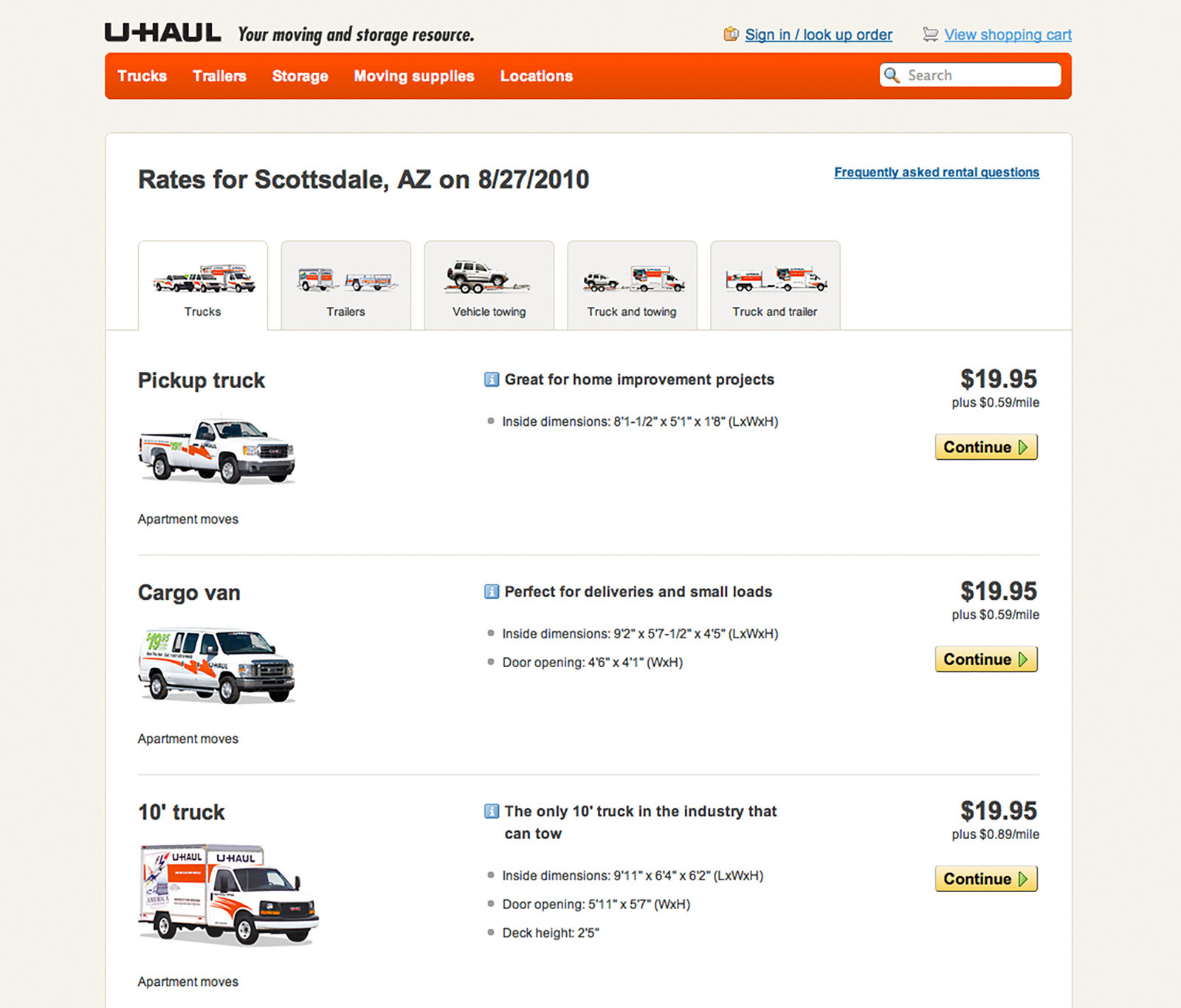Go to Moving supplies in the navigation bar
Image resolution: width=1181 pixels, height=1008 pixels.
point(414,76)
